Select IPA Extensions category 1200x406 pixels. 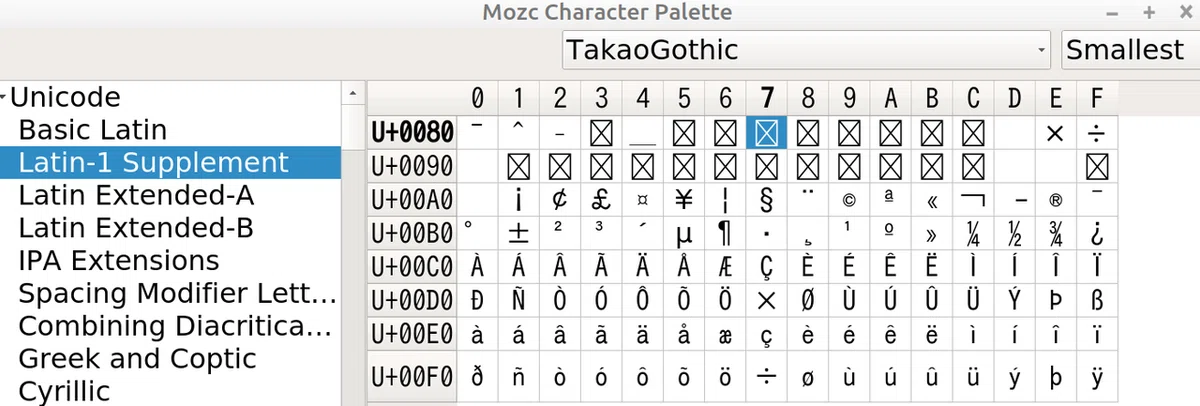point(119,260)
